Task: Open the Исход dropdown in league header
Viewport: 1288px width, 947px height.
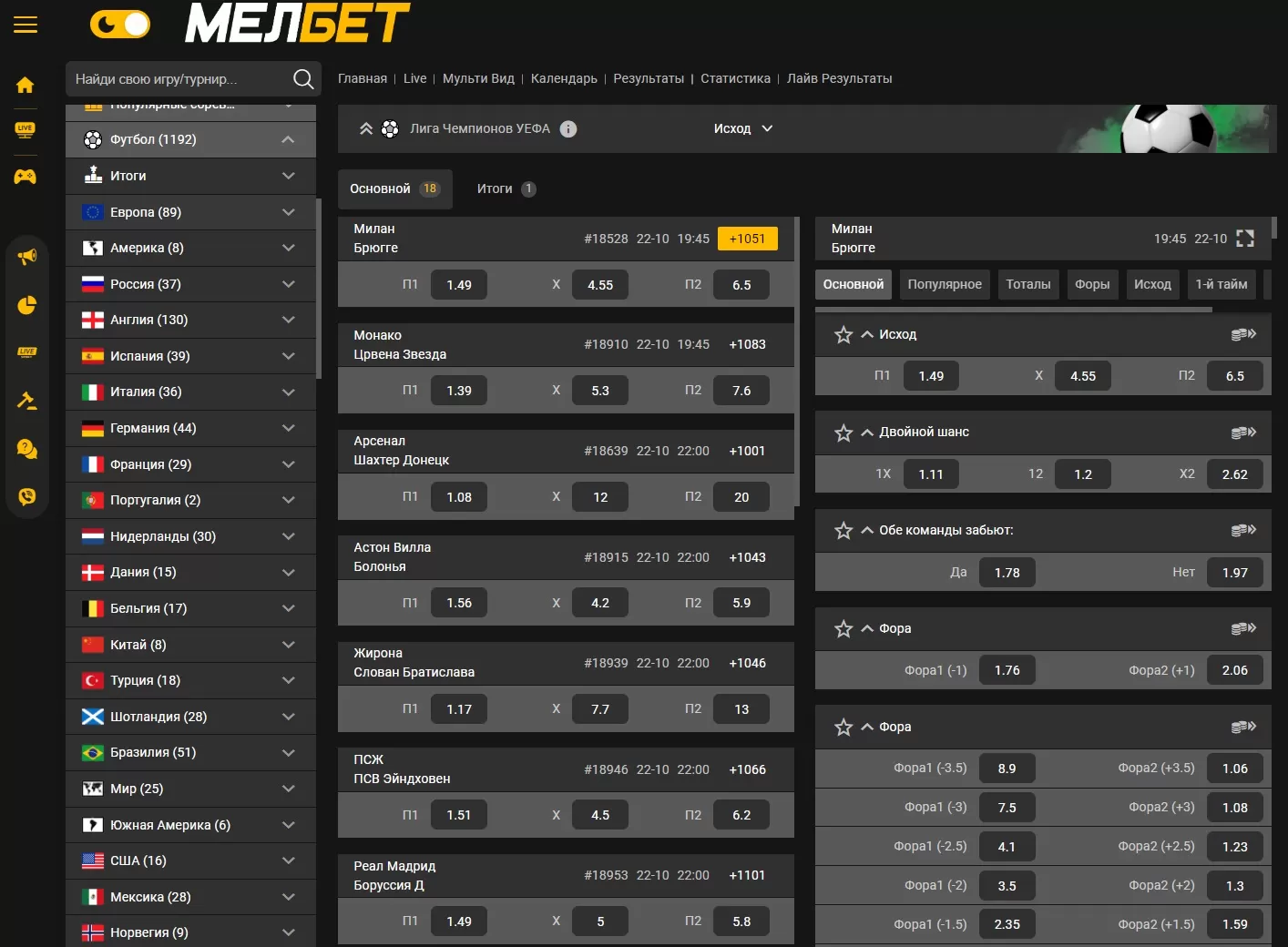Action: pos(742,129)
